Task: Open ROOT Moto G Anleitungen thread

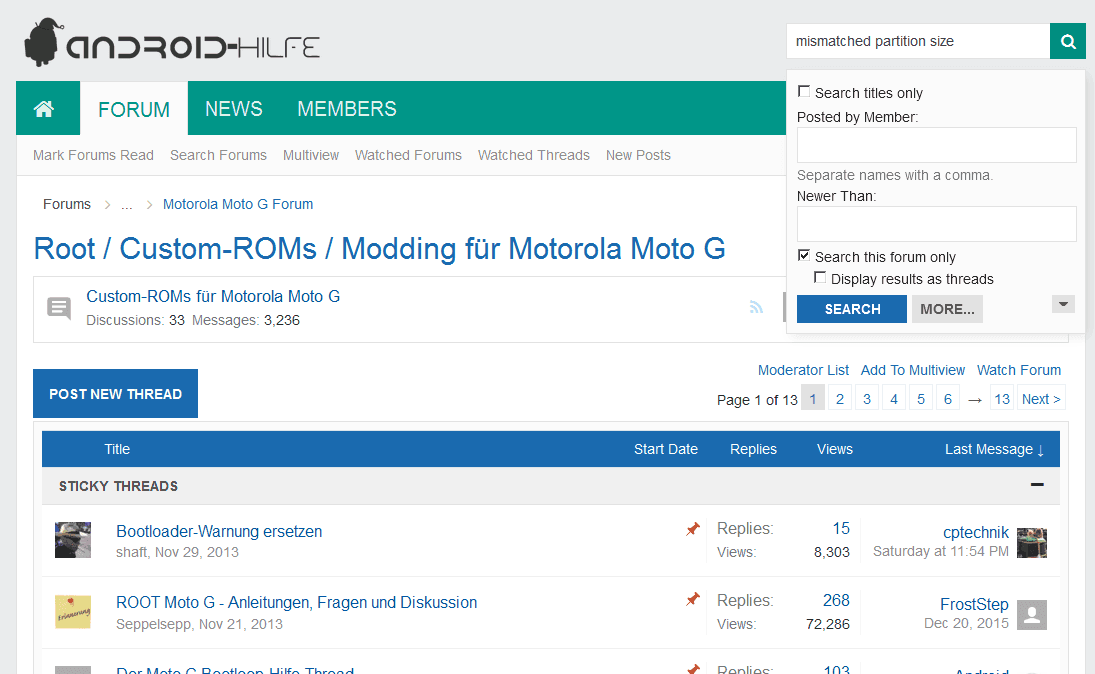Action: point(297,603)
